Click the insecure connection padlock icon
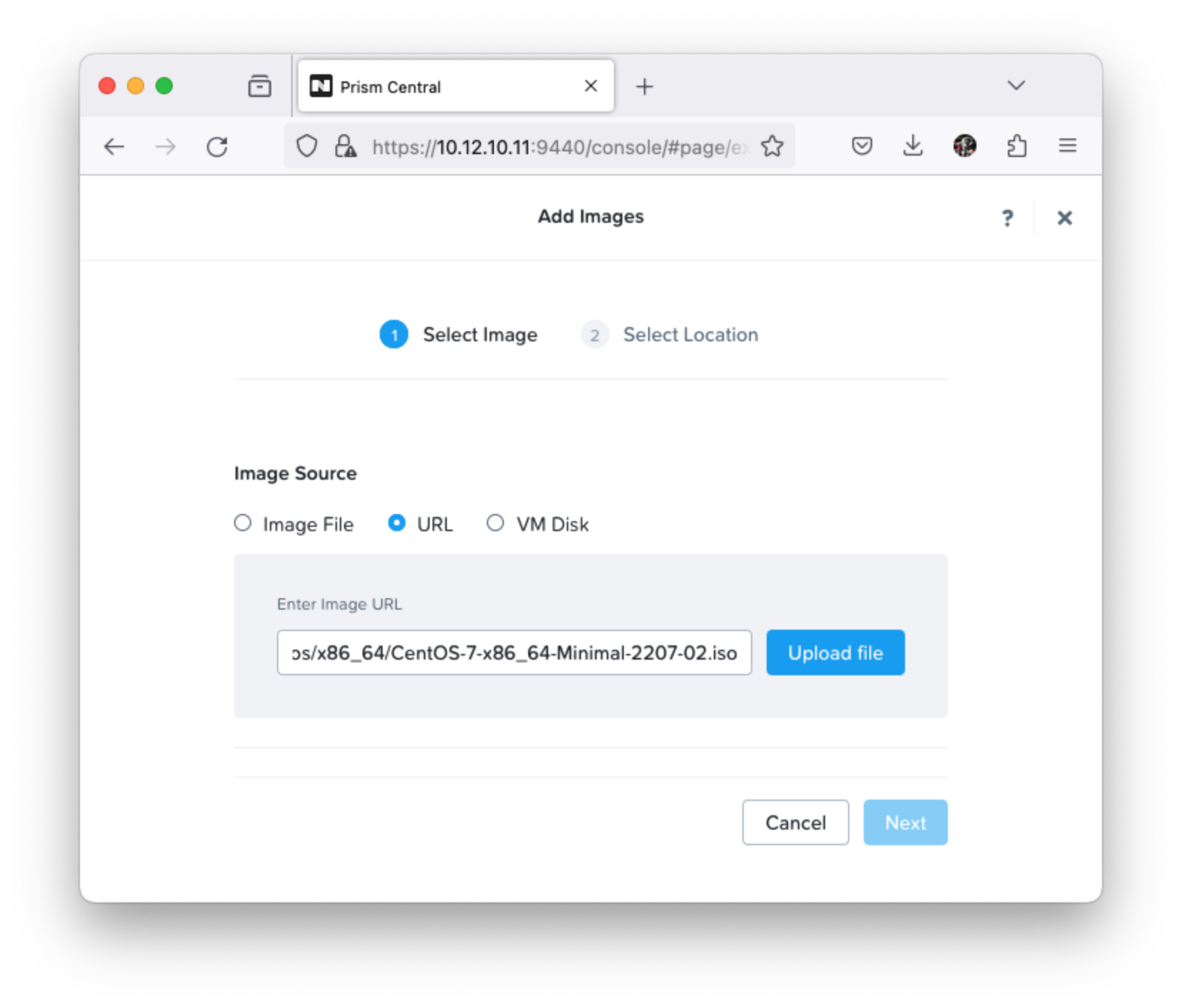This screenshot has height=1008, width=1182. 345,146
